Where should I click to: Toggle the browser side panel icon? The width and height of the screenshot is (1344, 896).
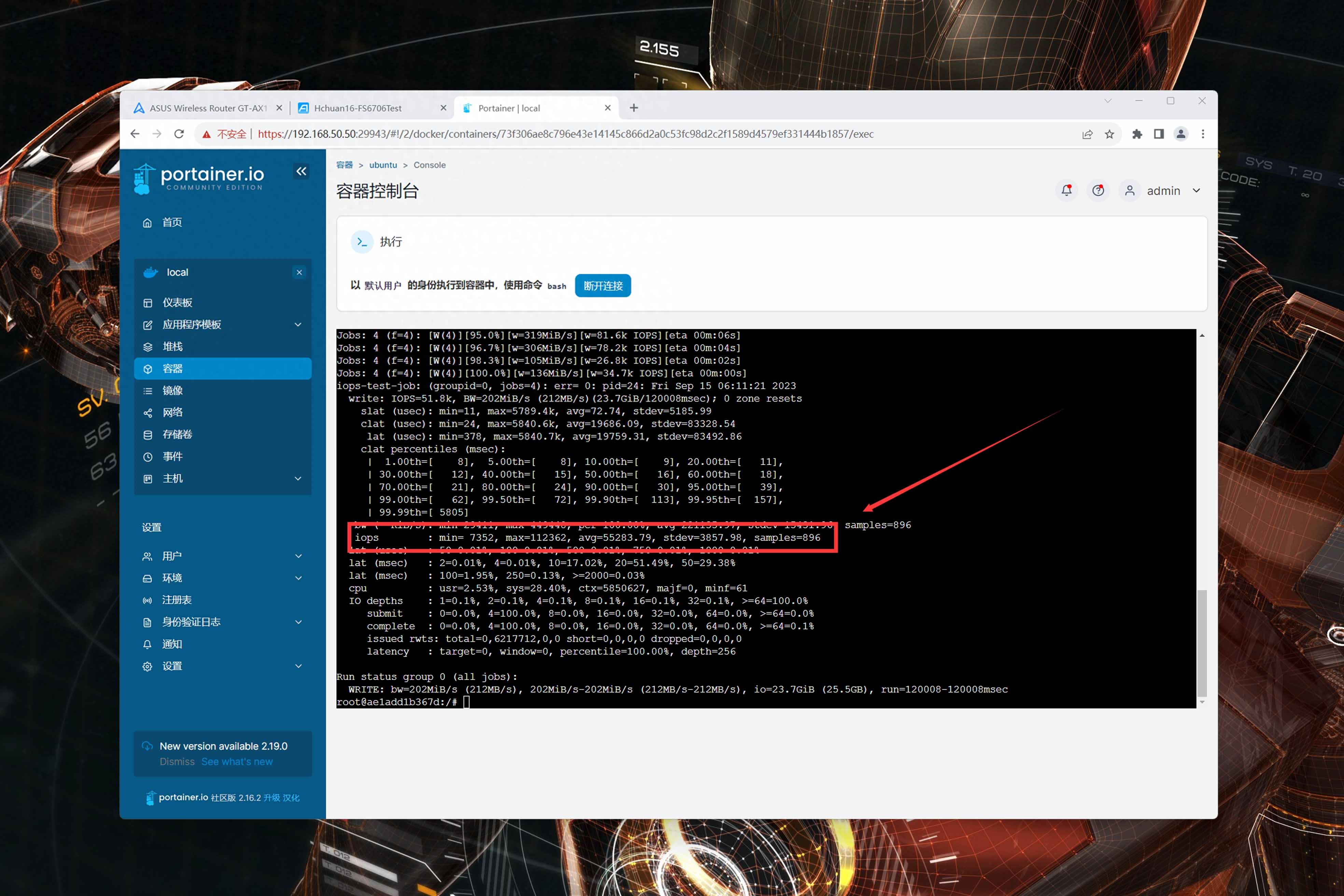1158,134
